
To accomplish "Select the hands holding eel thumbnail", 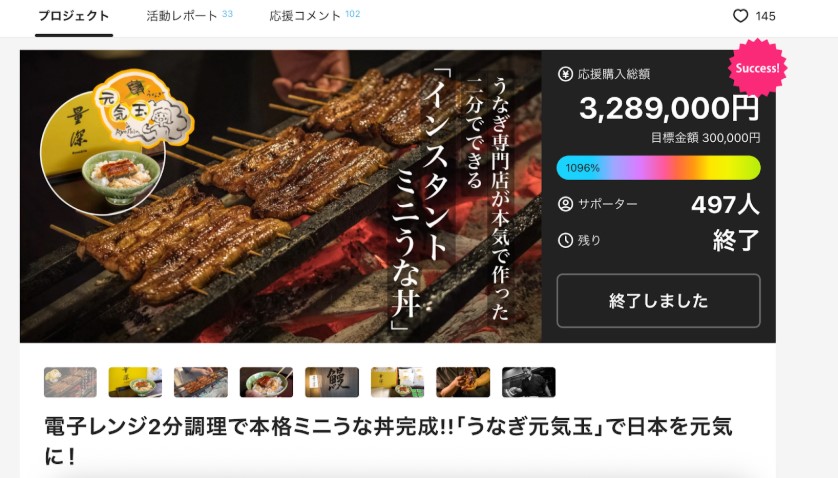I will 463,382.
